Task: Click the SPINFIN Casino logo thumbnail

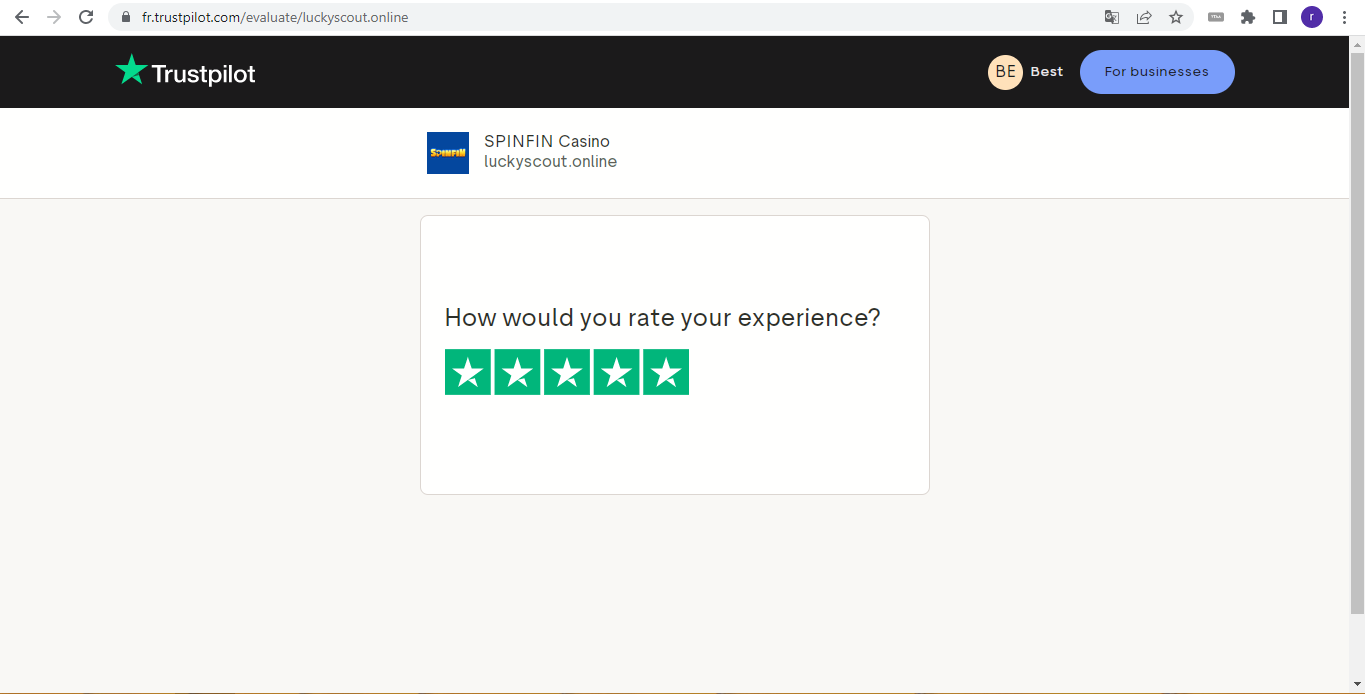Action: [x=448, y=153]
